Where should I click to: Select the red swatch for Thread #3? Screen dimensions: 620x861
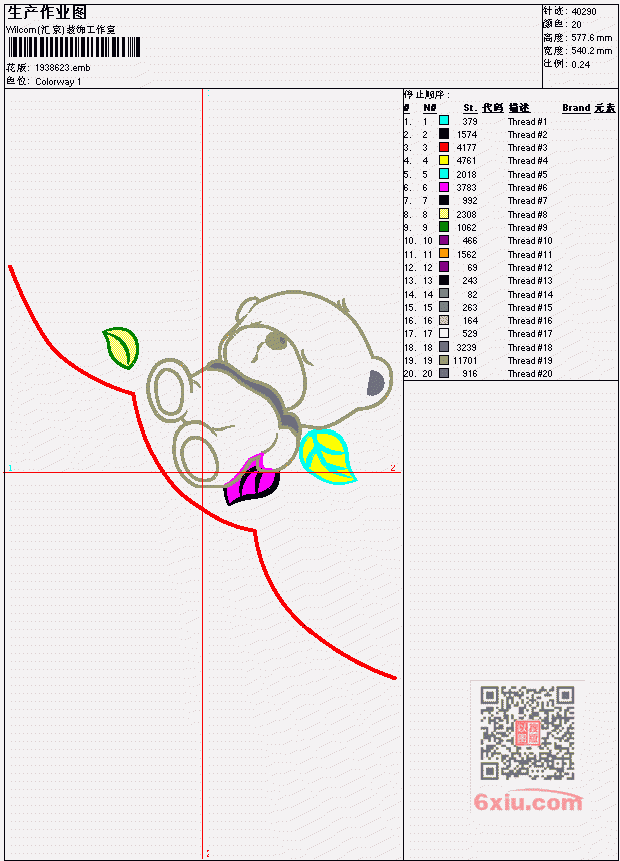(x=444, y=147)
